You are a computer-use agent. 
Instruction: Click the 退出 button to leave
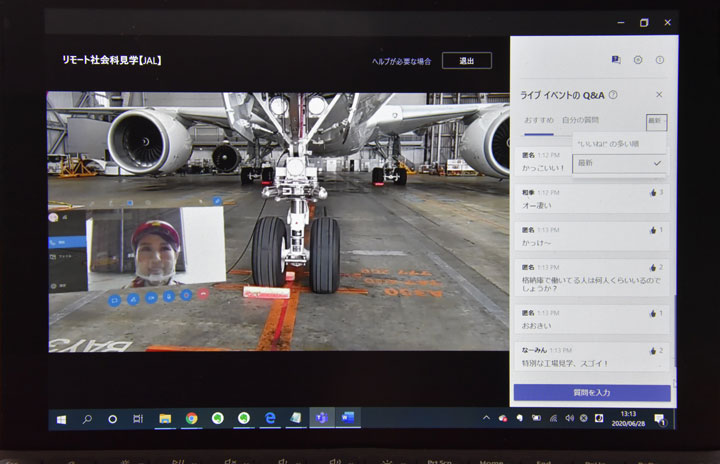coord(466,60)
